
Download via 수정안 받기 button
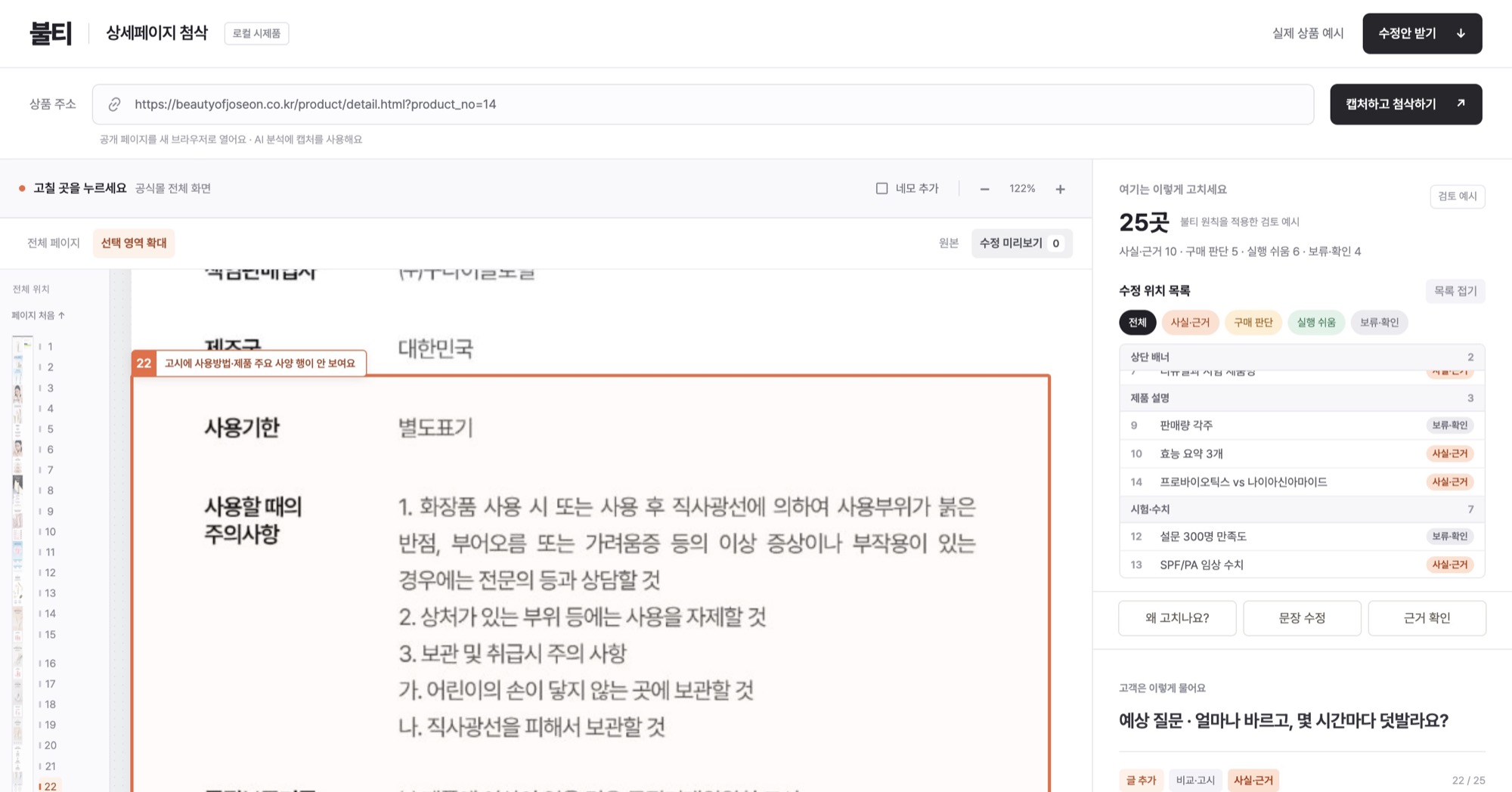pyautogui.click(x=1422, y=33)
